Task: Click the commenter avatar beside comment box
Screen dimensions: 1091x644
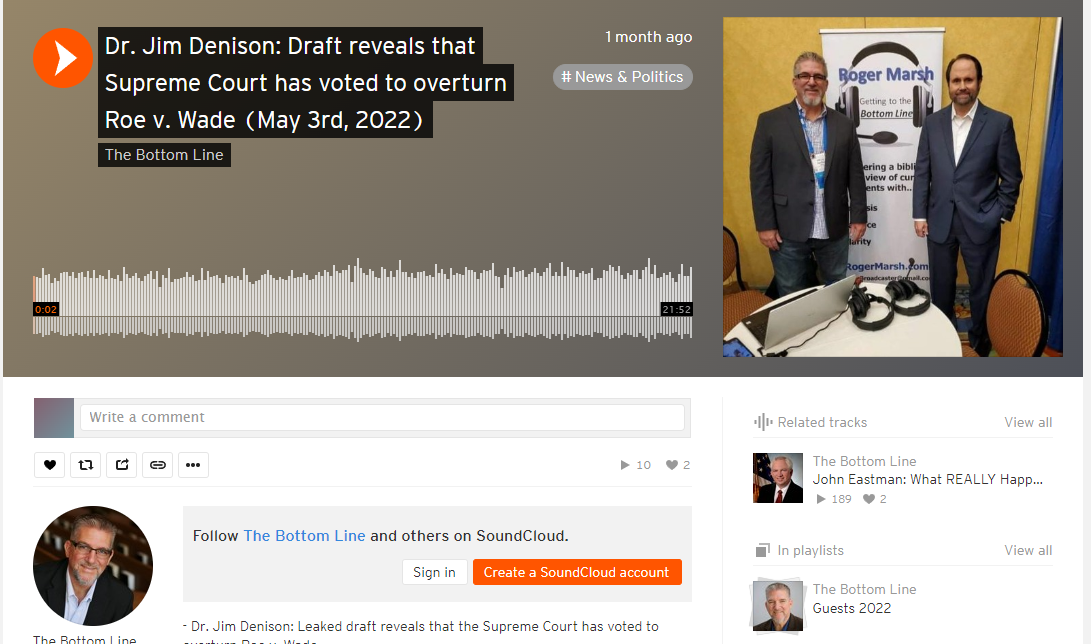Action: click(x=54, y=418)
